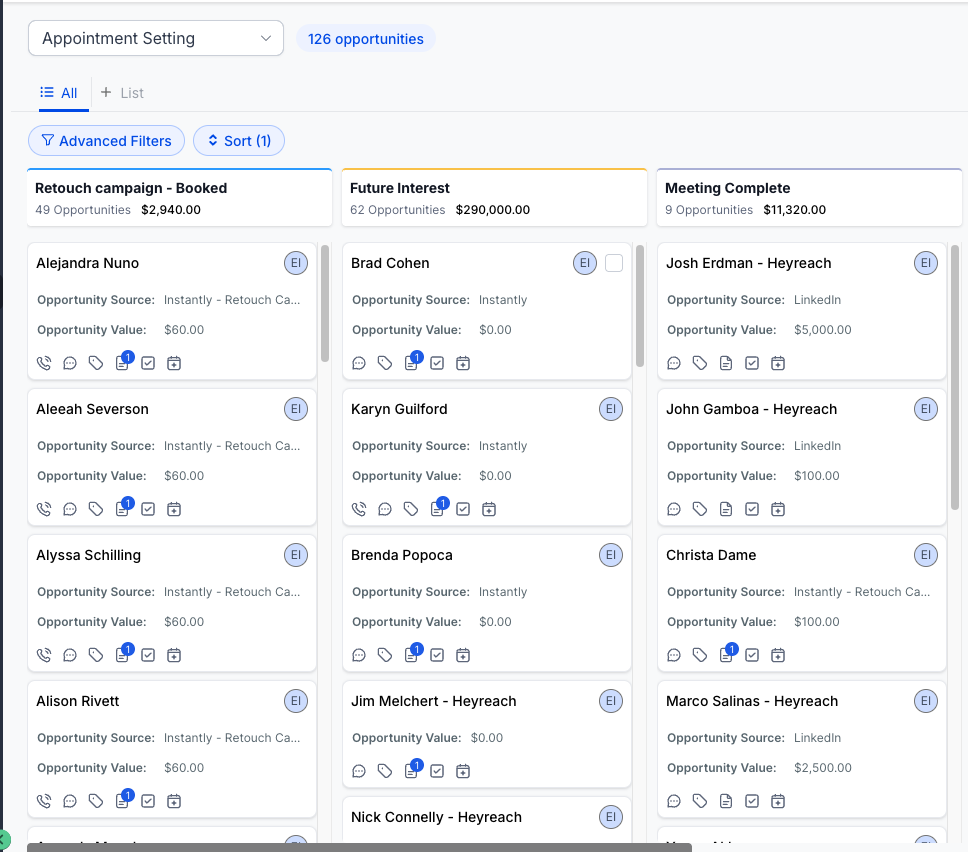The width and height of the screenshot is (968, 852).
Task: Open John Gamboa - Heyreach opportunity
Action: click(x=751, y=409)
